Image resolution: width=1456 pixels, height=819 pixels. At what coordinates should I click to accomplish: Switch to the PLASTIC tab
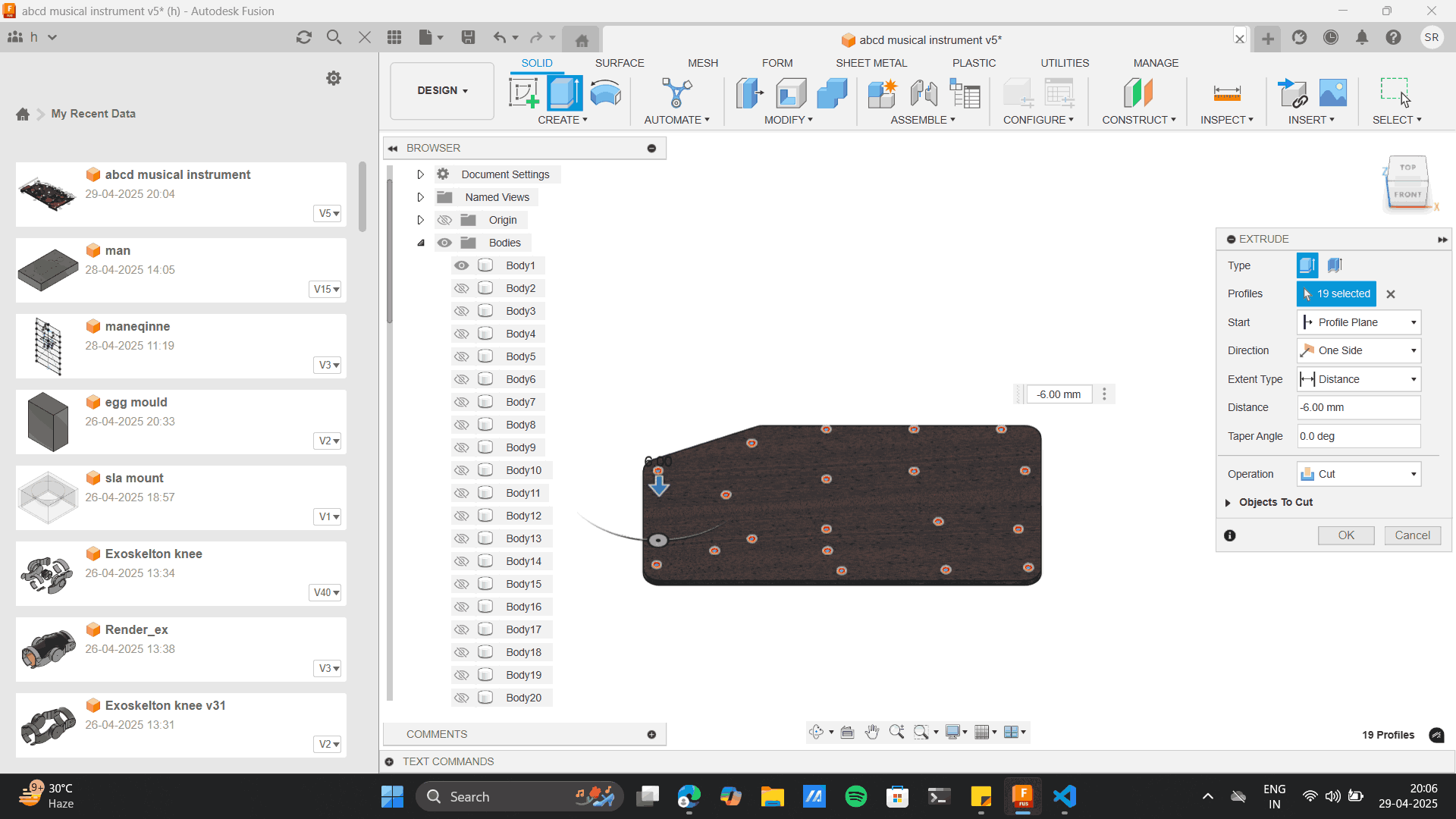click(x=974, y=63)
